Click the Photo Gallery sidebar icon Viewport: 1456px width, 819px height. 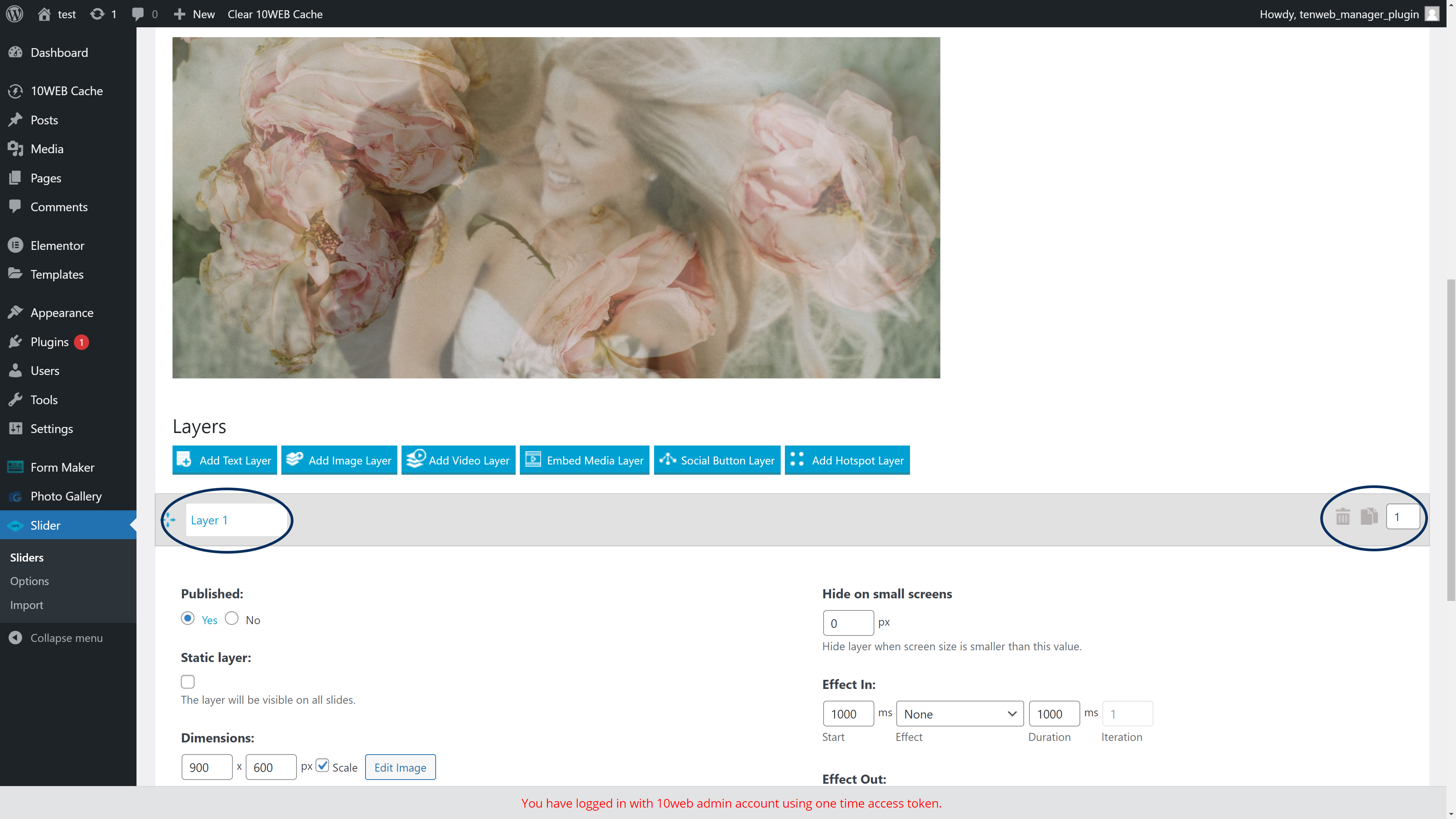(x=15, y=496)
